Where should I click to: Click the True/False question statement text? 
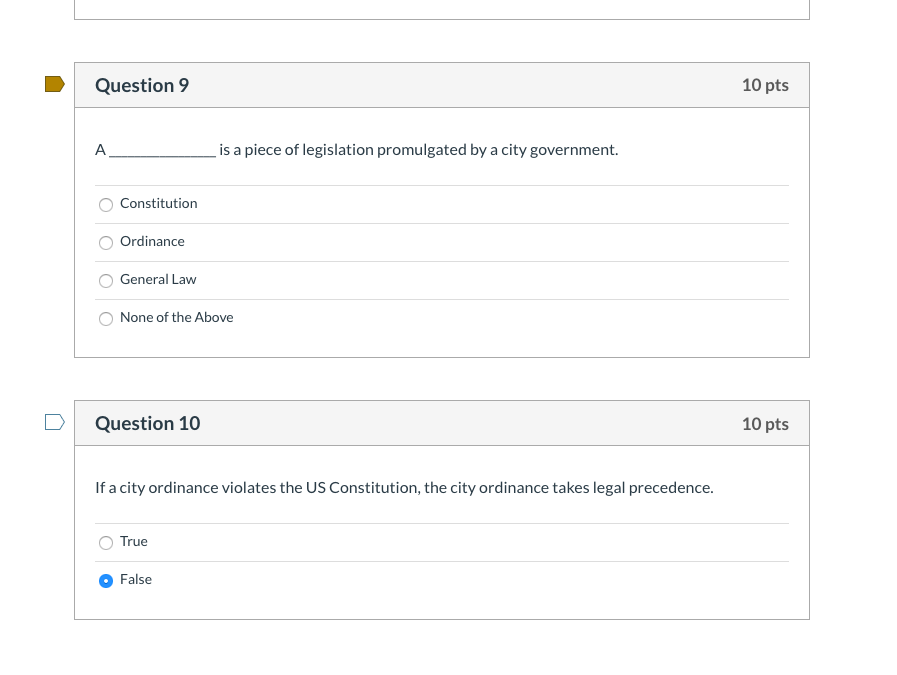tap(404, 487)
